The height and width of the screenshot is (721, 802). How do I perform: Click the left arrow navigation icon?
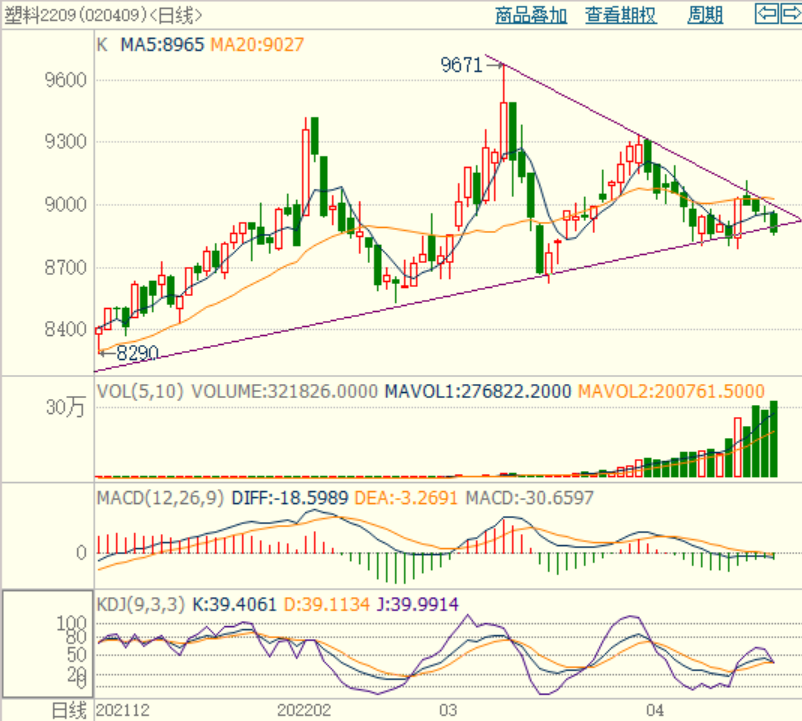tap(765, 14)
